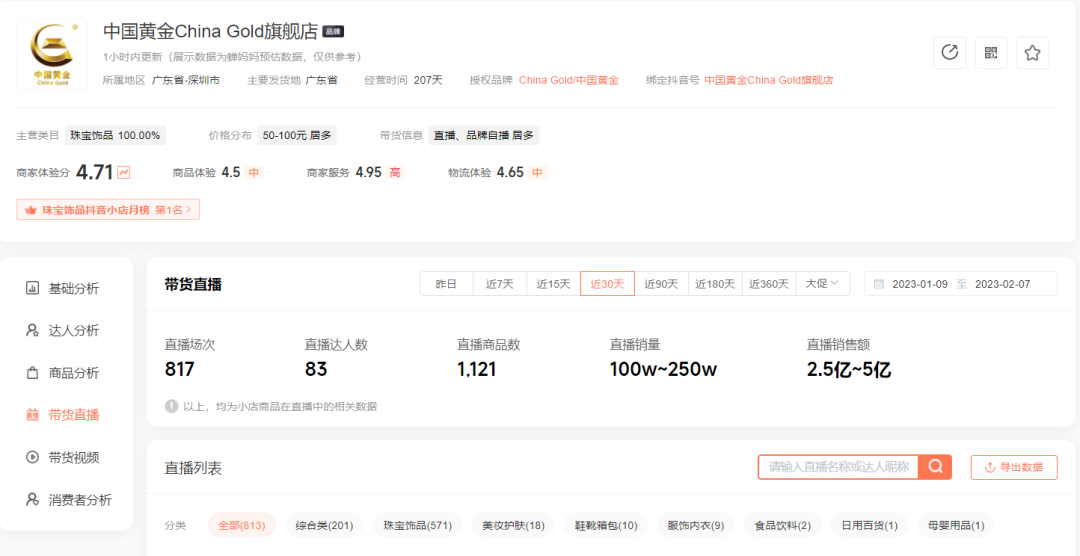The width and height of the screenshot is (1080, 556).
Task: Click the 直播场次 value 817
Action: [180, 369]
